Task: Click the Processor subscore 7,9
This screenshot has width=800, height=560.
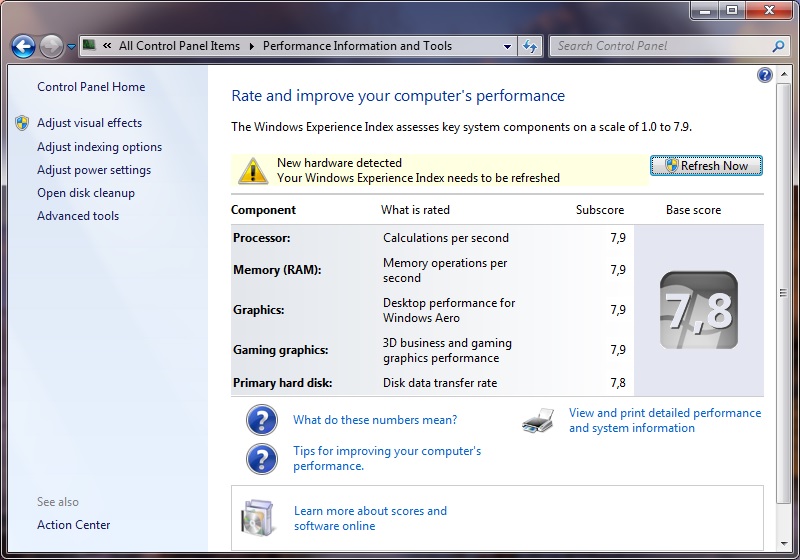Action: (618, 238)
